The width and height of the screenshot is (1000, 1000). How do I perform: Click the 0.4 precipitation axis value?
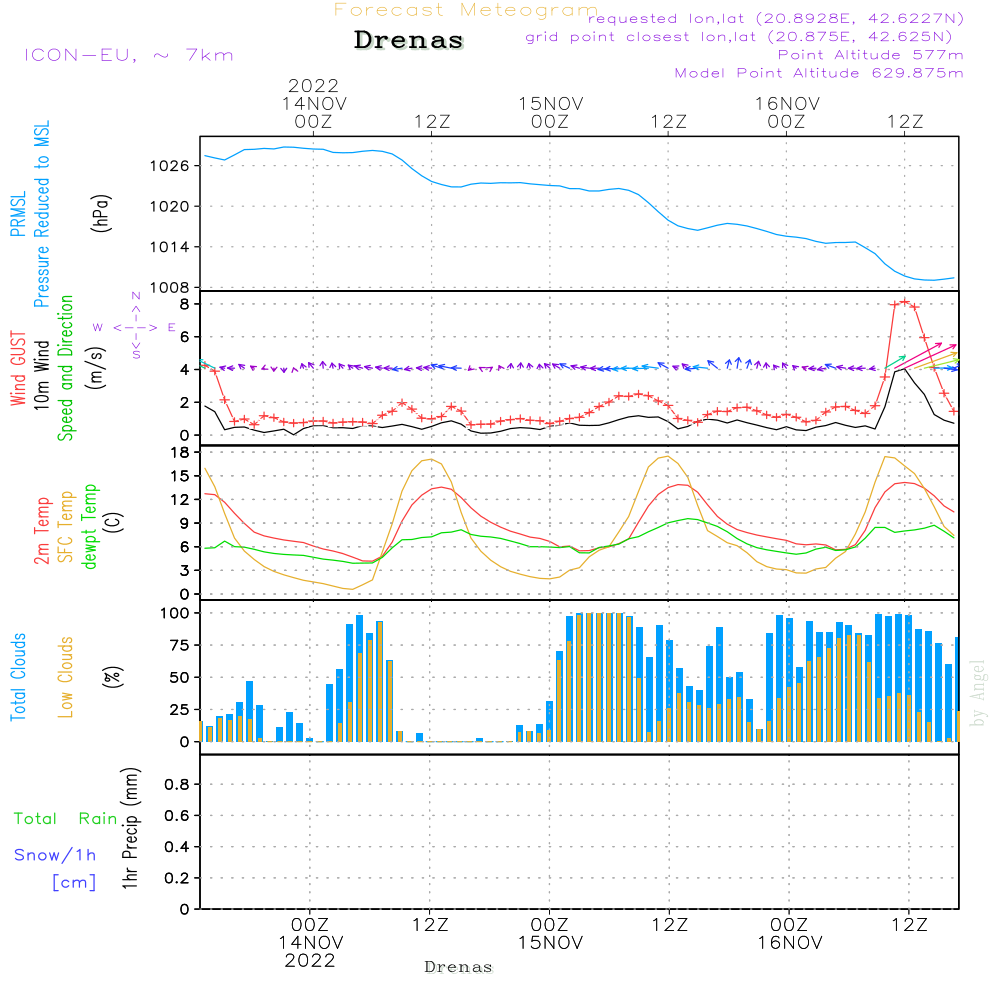[177, 848]
